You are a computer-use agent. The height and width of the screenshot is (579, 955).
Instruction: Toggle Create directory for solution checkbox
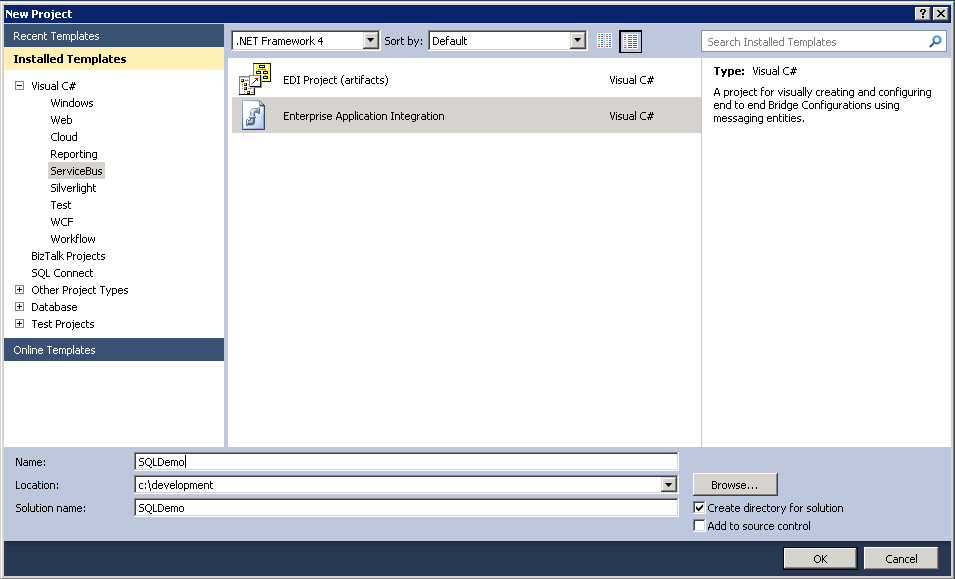click(x=699, y=508)
